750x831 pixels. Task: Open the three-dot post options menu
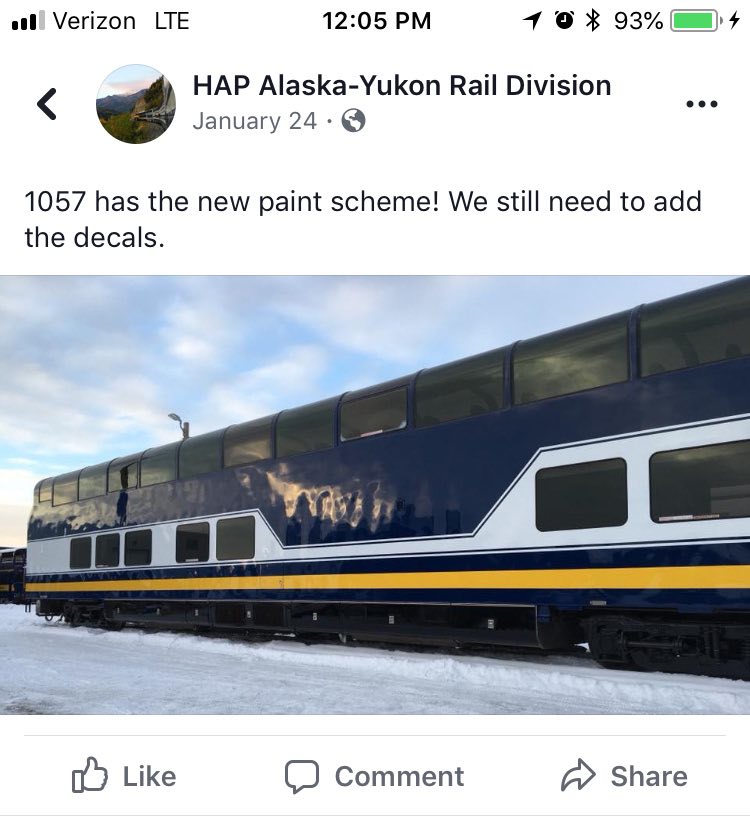[x=702, y=104]
